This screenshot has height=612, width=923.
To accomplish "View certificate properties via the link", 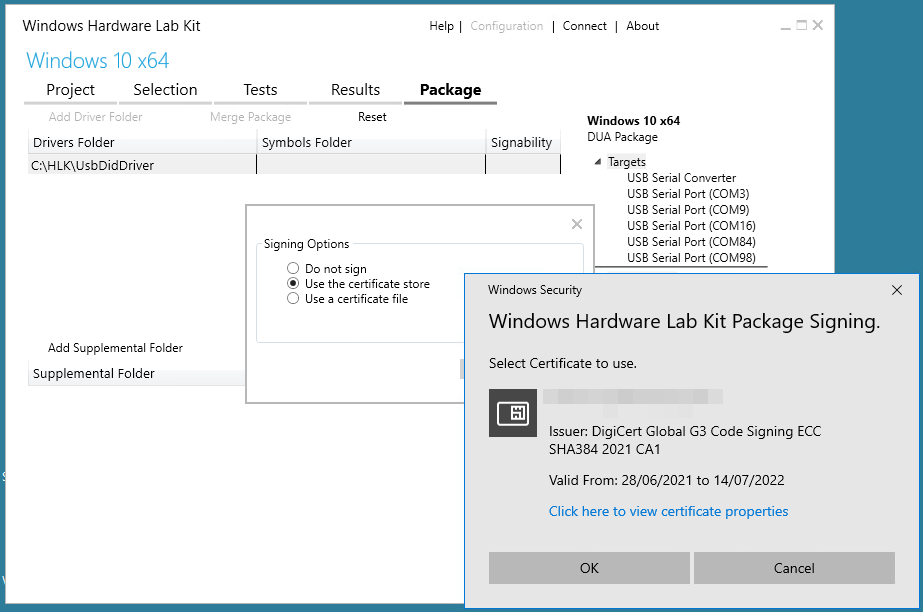I will [x=668, y=510].
